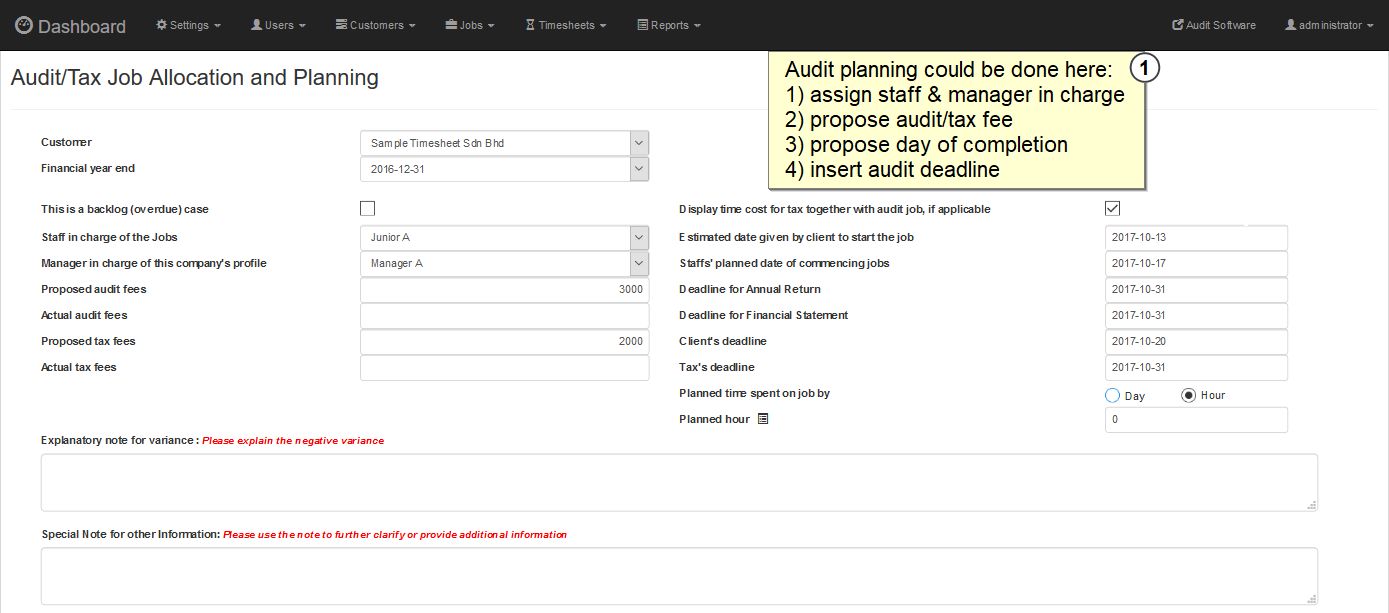
Task: Click the numbered step 1 circle marker
Action: click(1145, 68)
